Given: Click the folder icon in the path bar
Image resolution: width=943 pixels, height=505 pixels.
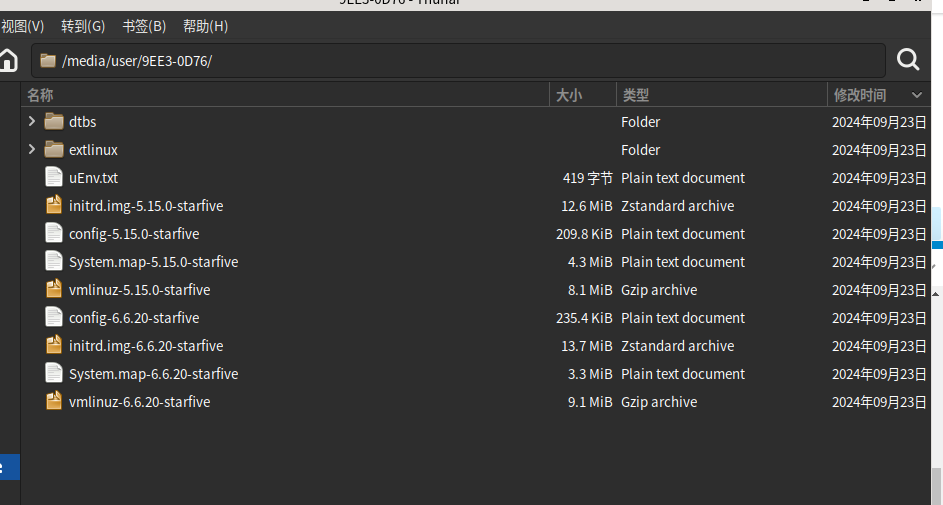Looking at the screenshot, I should click(48, 60).
